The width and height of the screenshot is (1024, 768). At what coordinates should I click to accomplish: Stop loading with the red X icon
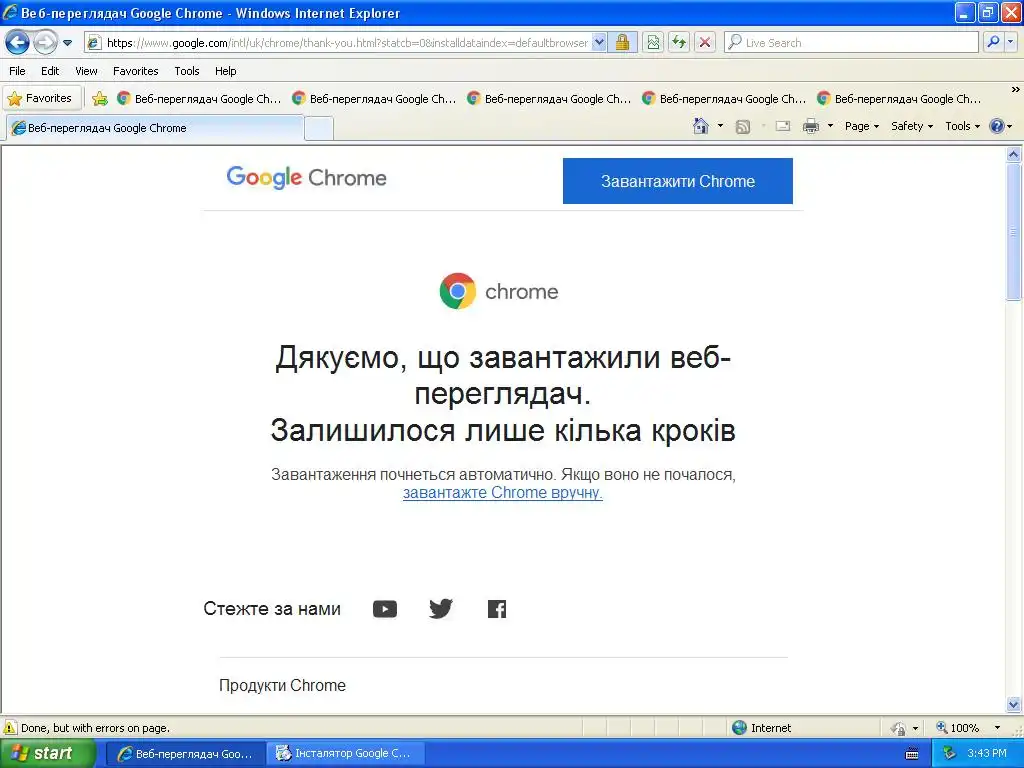coord(705,43)
